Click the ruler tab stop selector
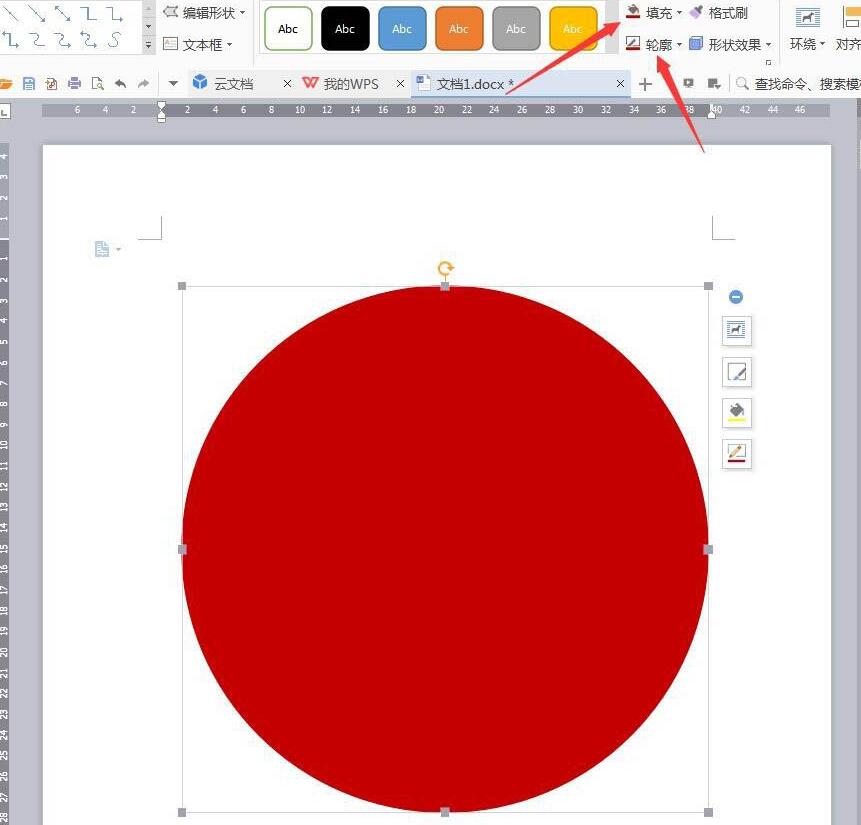Image resolution: width=861 pixels, height=825 pixels. [x=4, y=113]
